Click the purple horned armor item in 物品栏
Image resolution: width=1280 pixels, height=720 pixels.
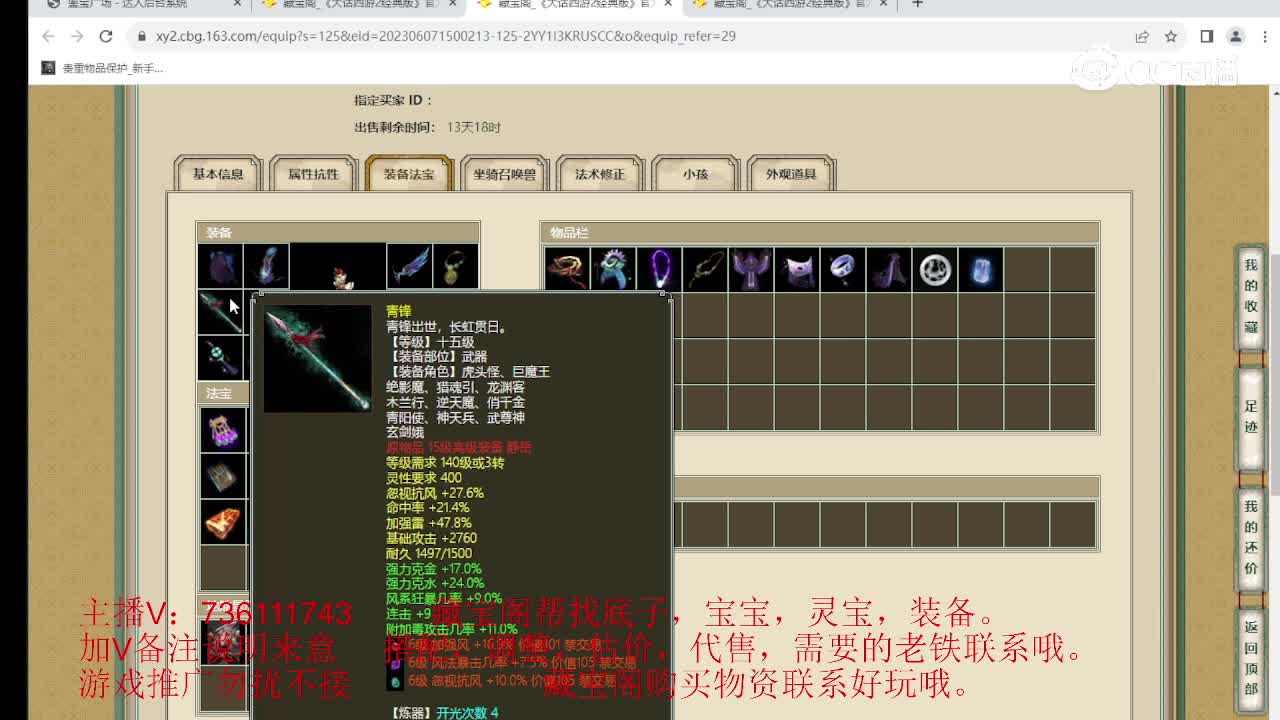(x=750, y=269)
